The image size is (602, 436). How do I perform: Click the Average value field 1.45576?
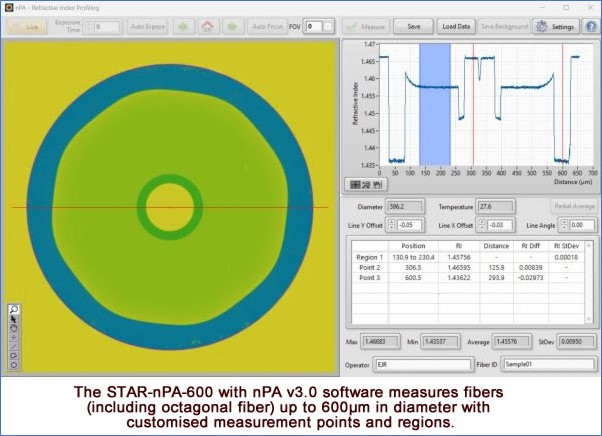511,341
